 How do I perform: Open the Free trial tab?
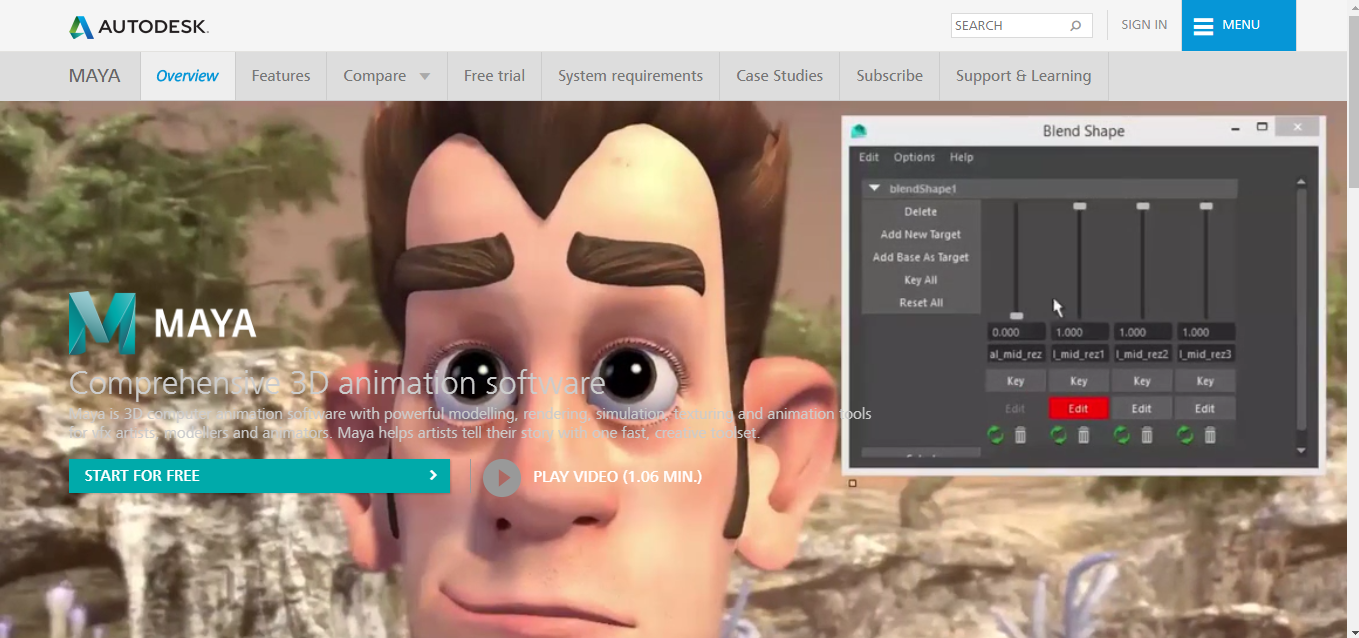click(x=494, y=76)
